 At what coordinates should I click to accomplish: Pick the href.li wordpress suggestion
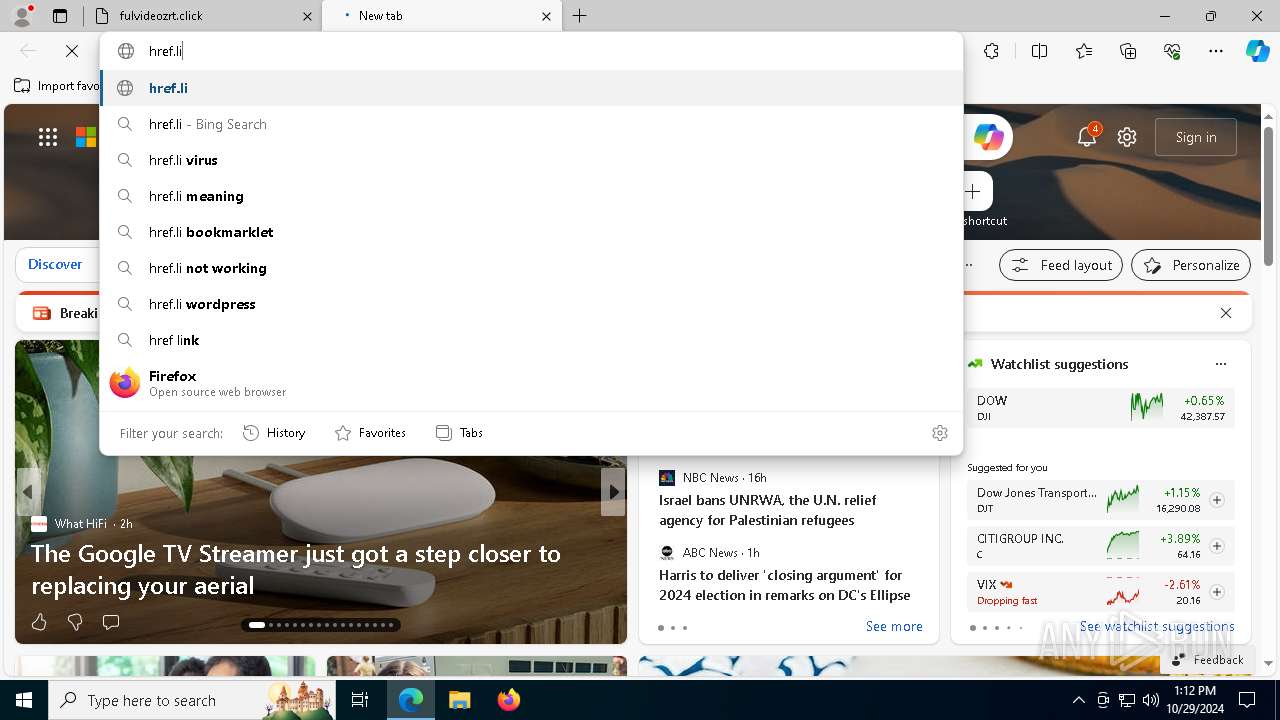point(531,304)
